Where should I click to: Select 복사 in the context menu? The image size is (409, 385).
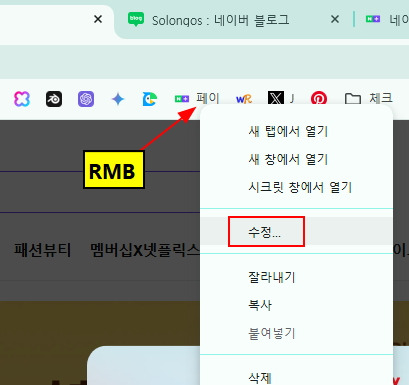pos(296,305)
